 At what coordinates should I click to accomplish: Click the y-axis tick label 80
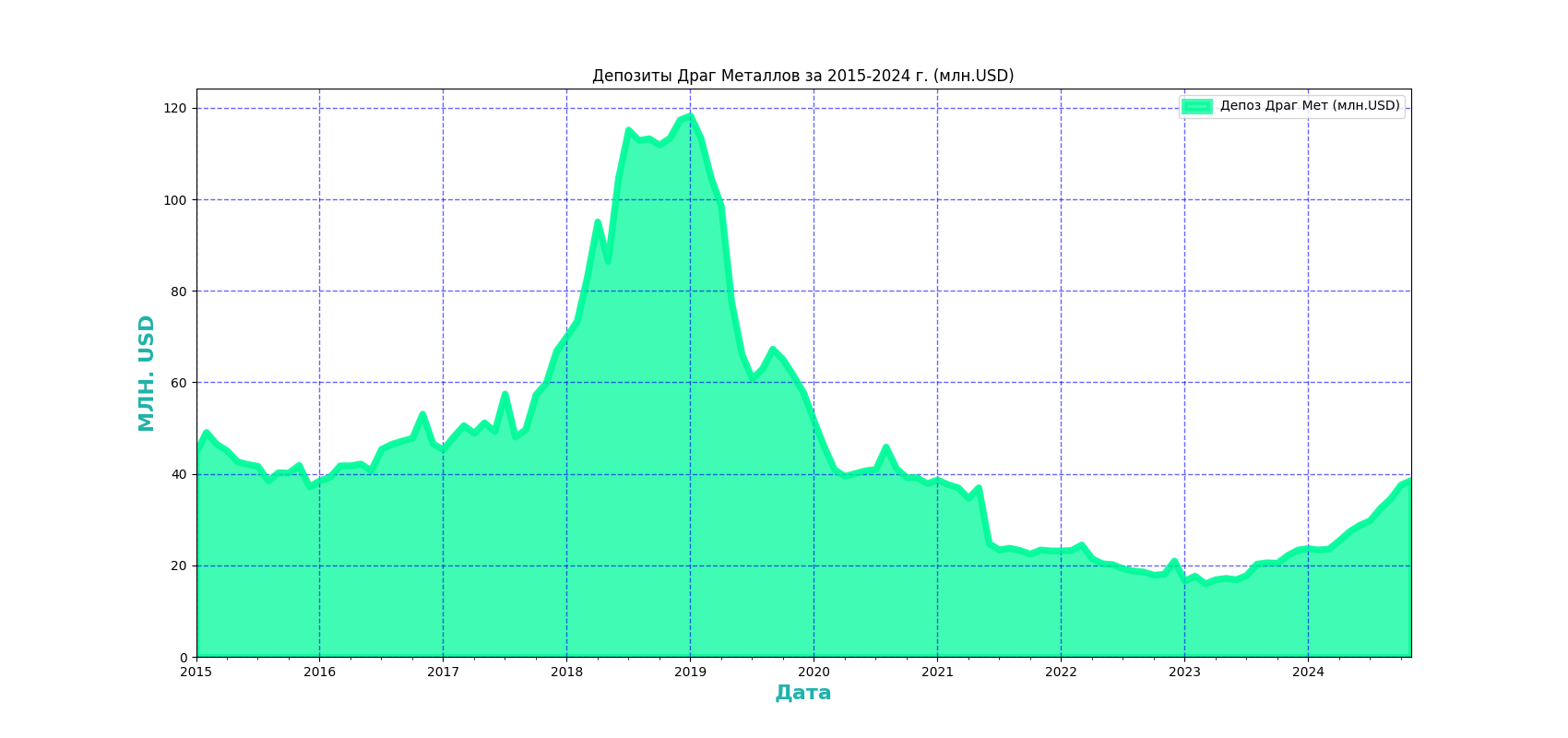[179, 292]
